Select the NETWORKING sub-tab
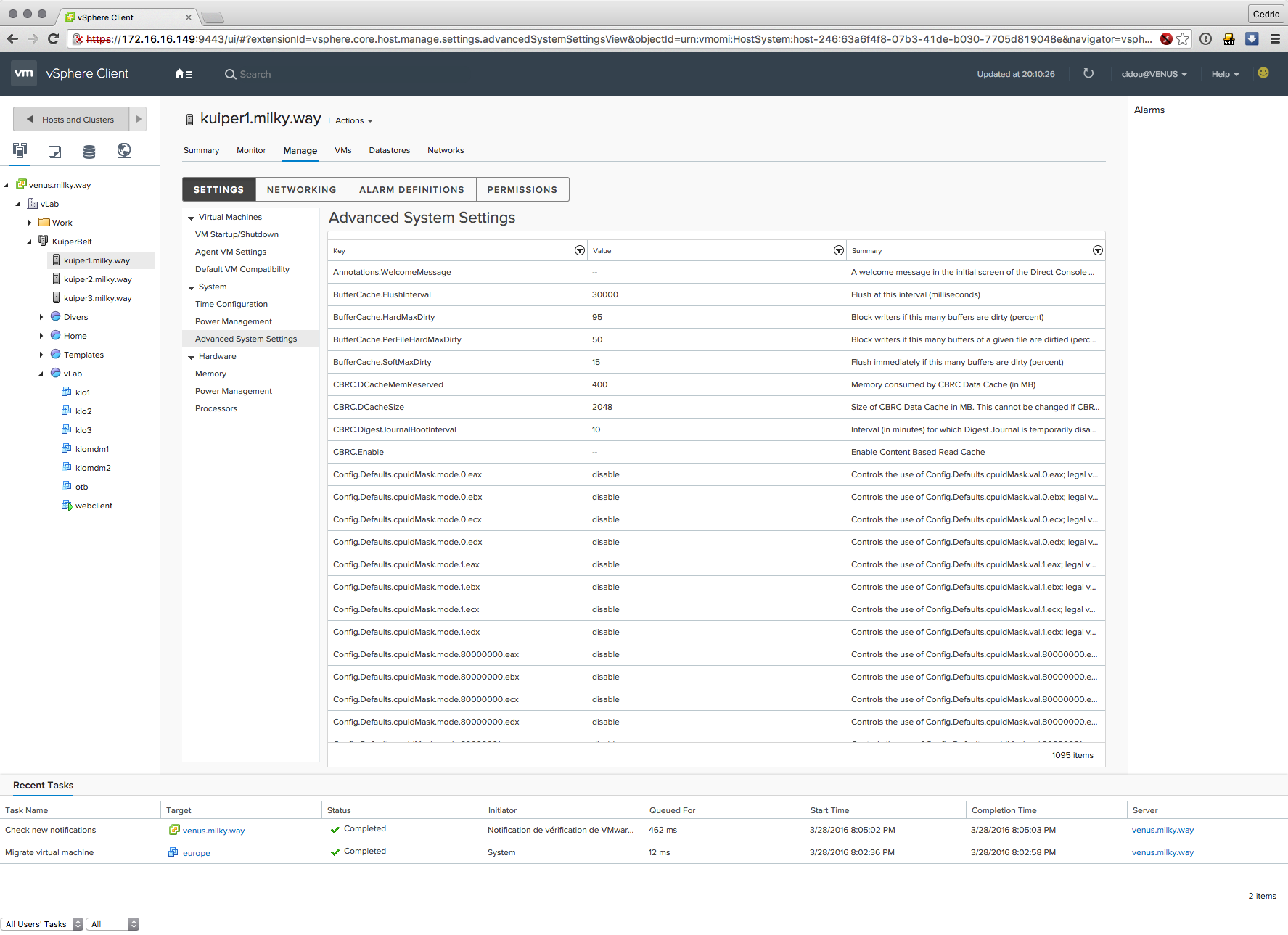Image resolution: width=1288 pixels, height=935 pixels. pos(301,189)
